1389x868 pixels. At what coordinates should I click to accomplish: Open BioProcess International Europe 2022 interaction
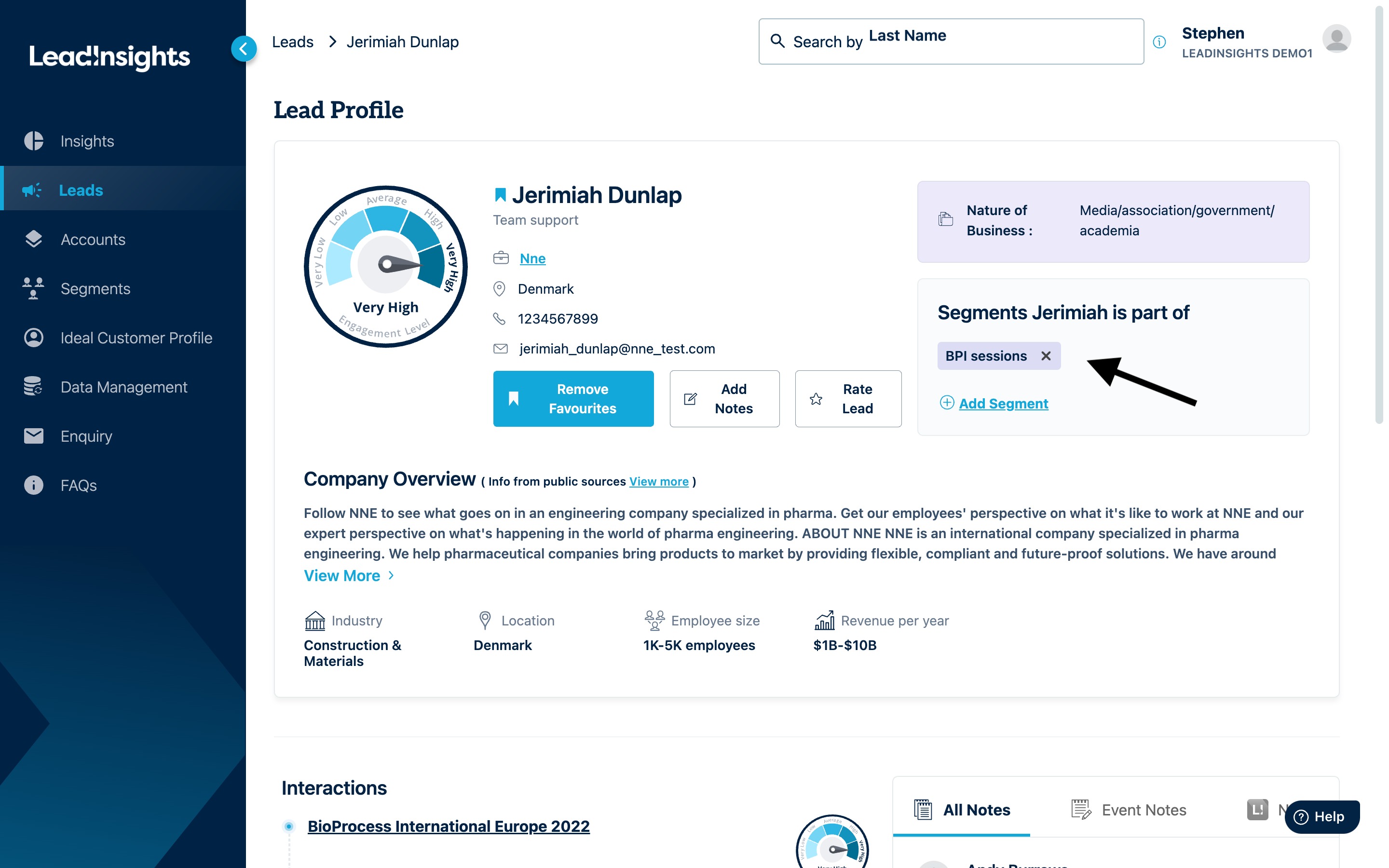point(448,826)
